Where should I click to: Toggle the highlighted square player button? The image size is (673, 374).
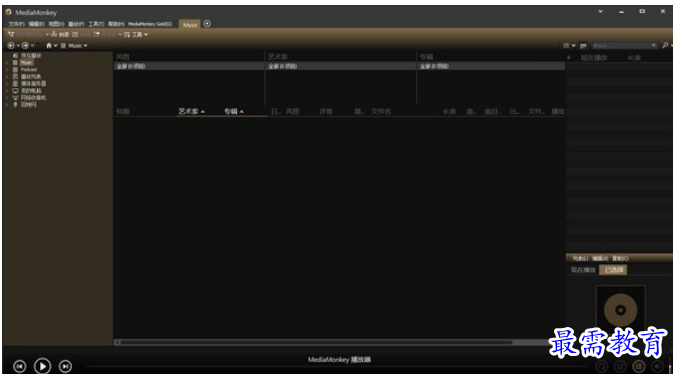639,366
